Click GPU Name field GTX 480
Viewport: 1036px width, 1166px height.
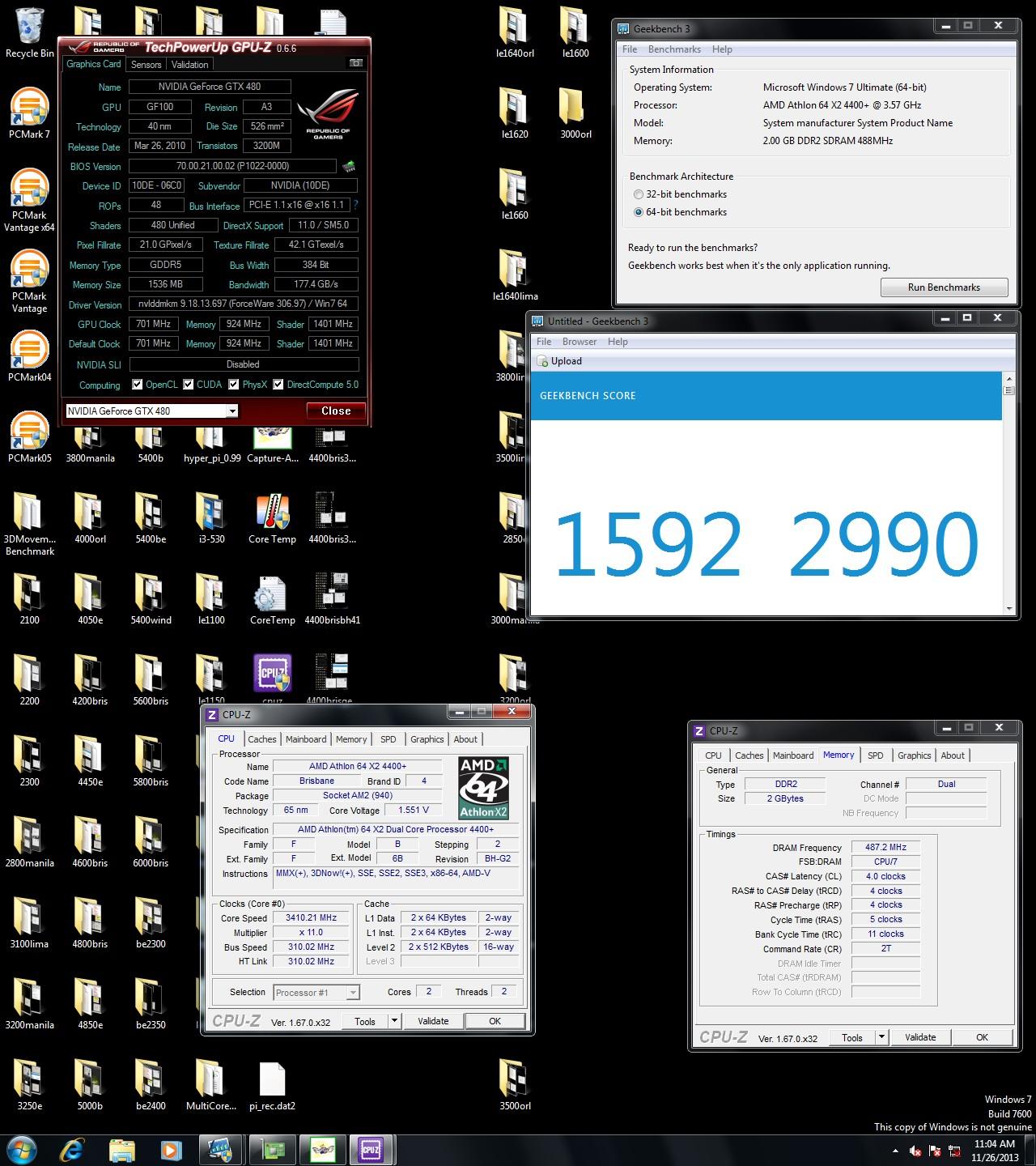tap(210, 87)
